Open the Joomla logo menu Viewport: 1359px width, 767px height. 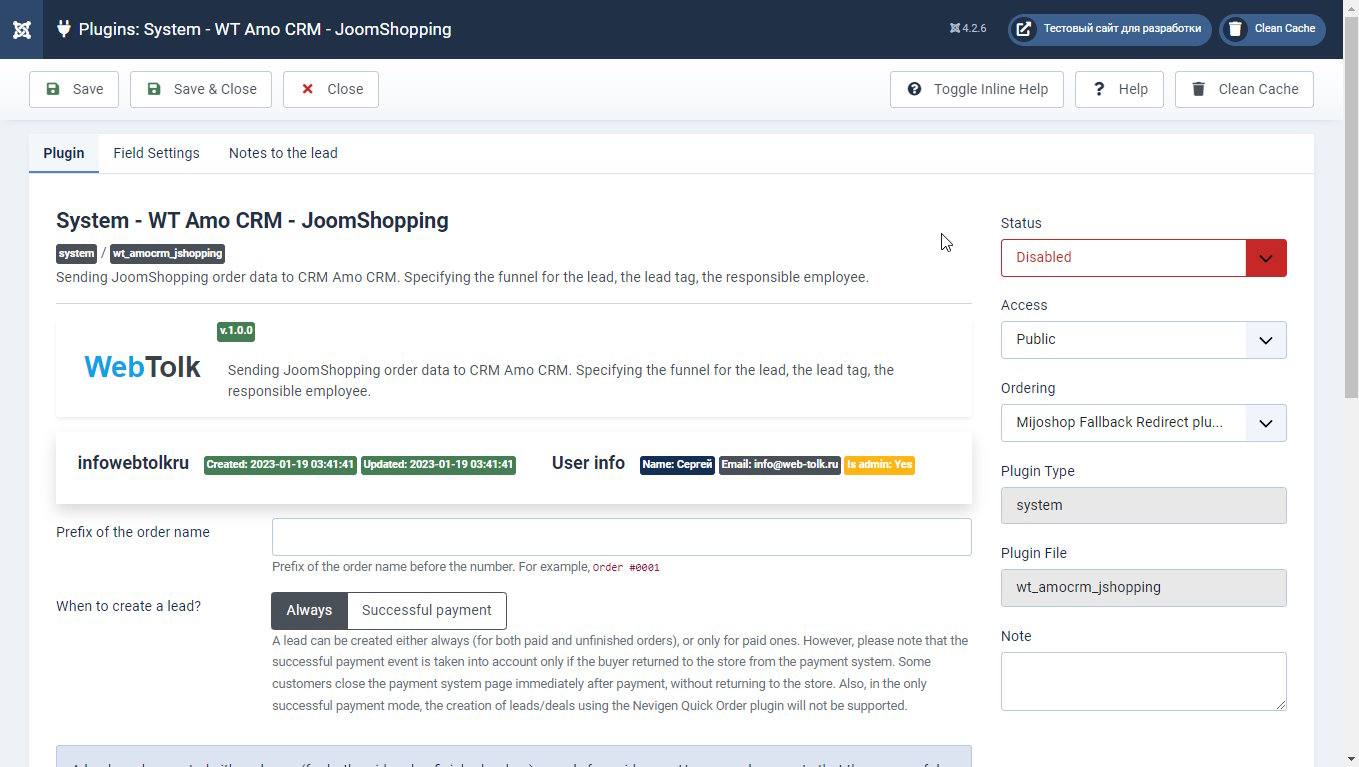(21, 29)
